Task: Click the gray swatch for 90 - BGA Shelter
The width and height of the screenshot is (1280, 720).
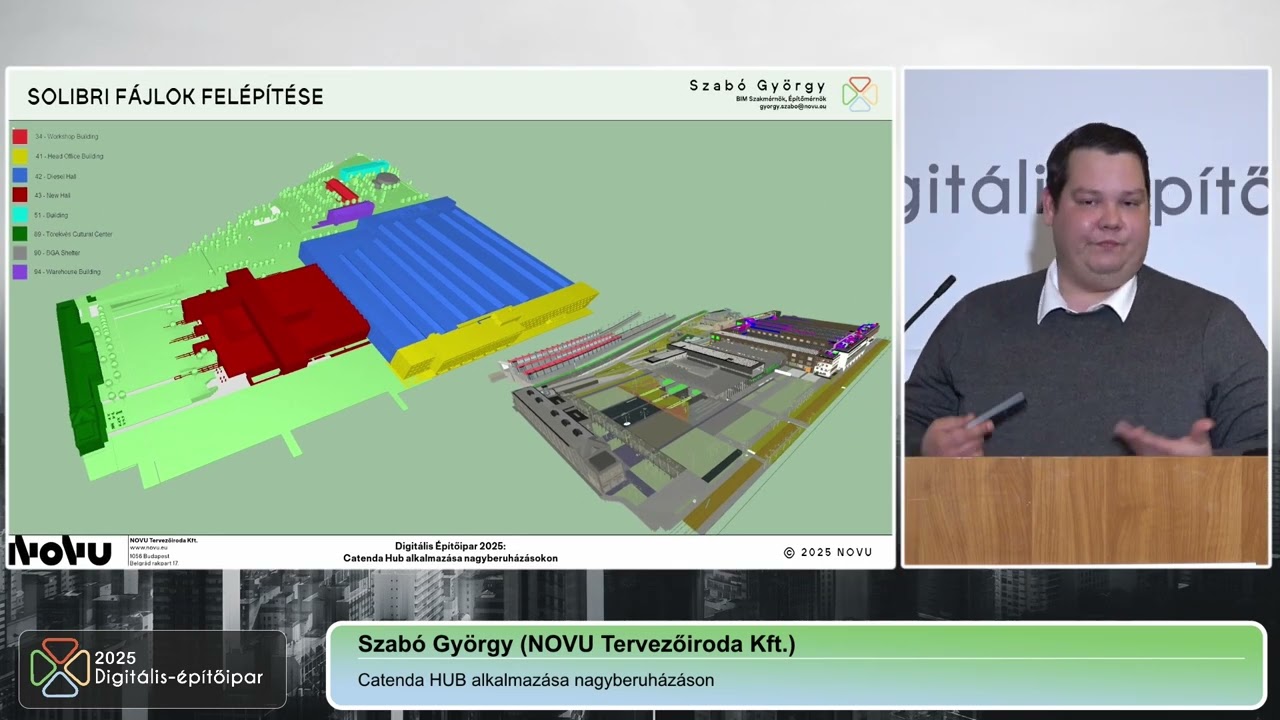Action: [x=19, y=253]
